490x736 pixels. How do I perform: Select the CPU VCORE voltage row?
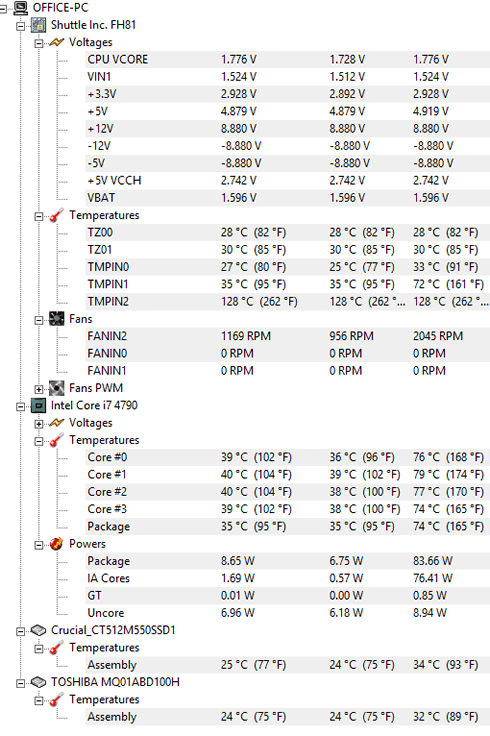(x=287, y=60)
